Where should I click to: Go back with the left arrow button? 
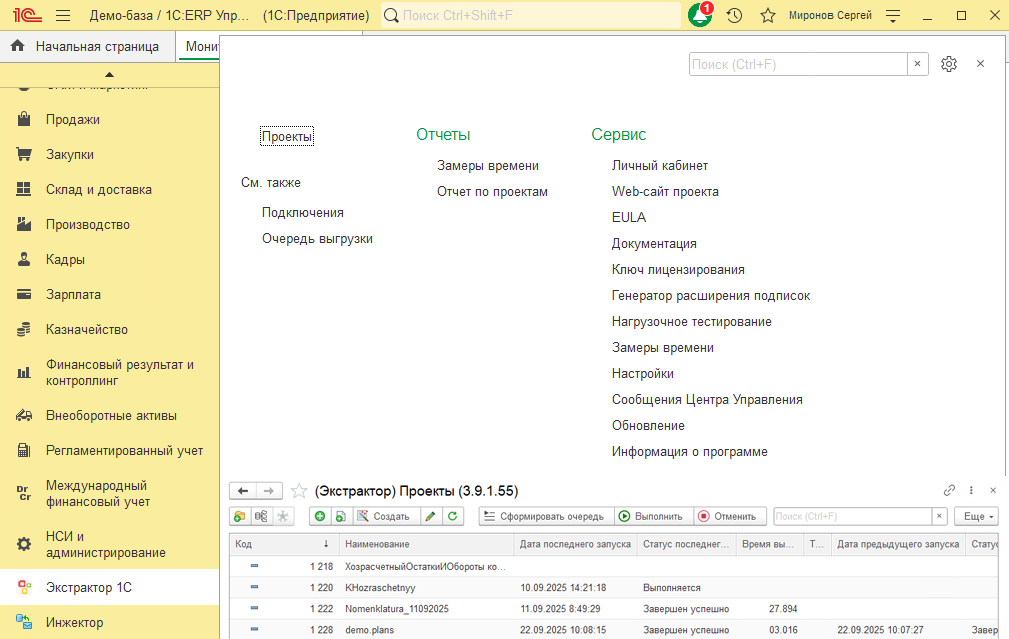[x=243, y=491]
